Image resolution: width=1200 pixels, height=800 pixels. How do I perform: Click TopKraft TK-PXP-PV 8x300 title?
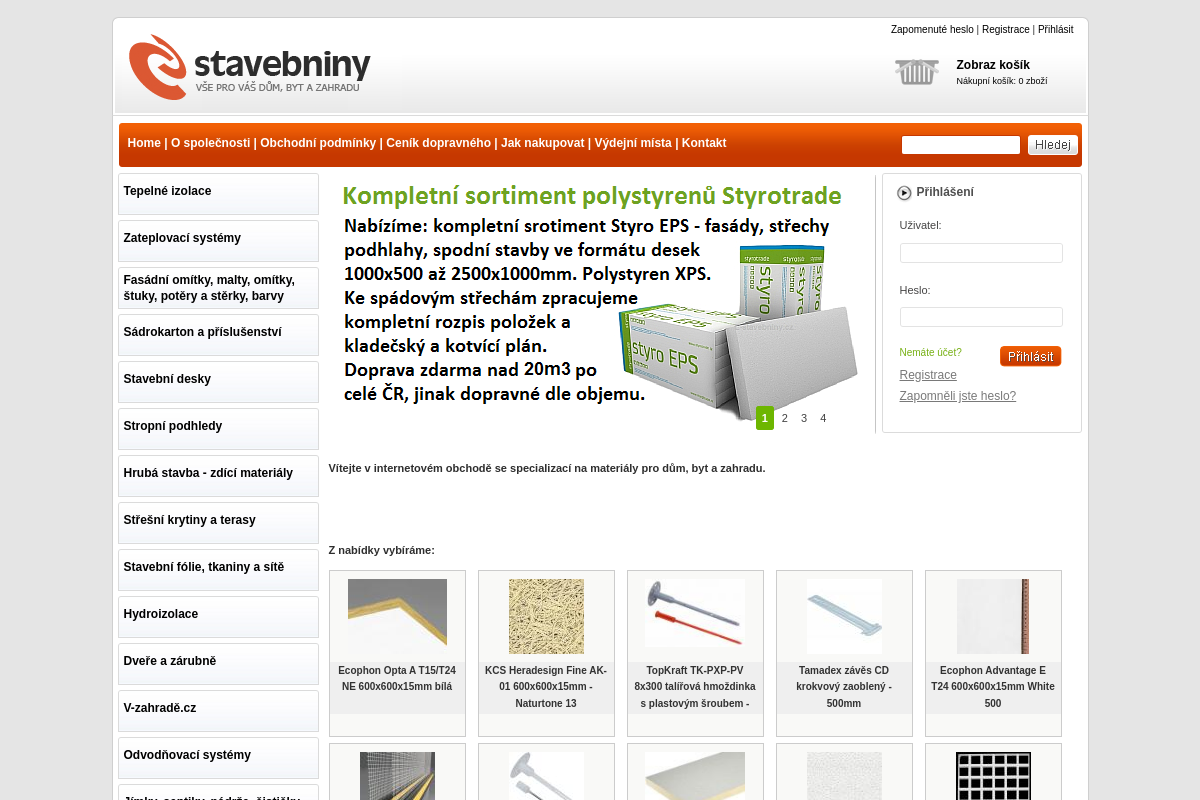click(x=695, y=687)
